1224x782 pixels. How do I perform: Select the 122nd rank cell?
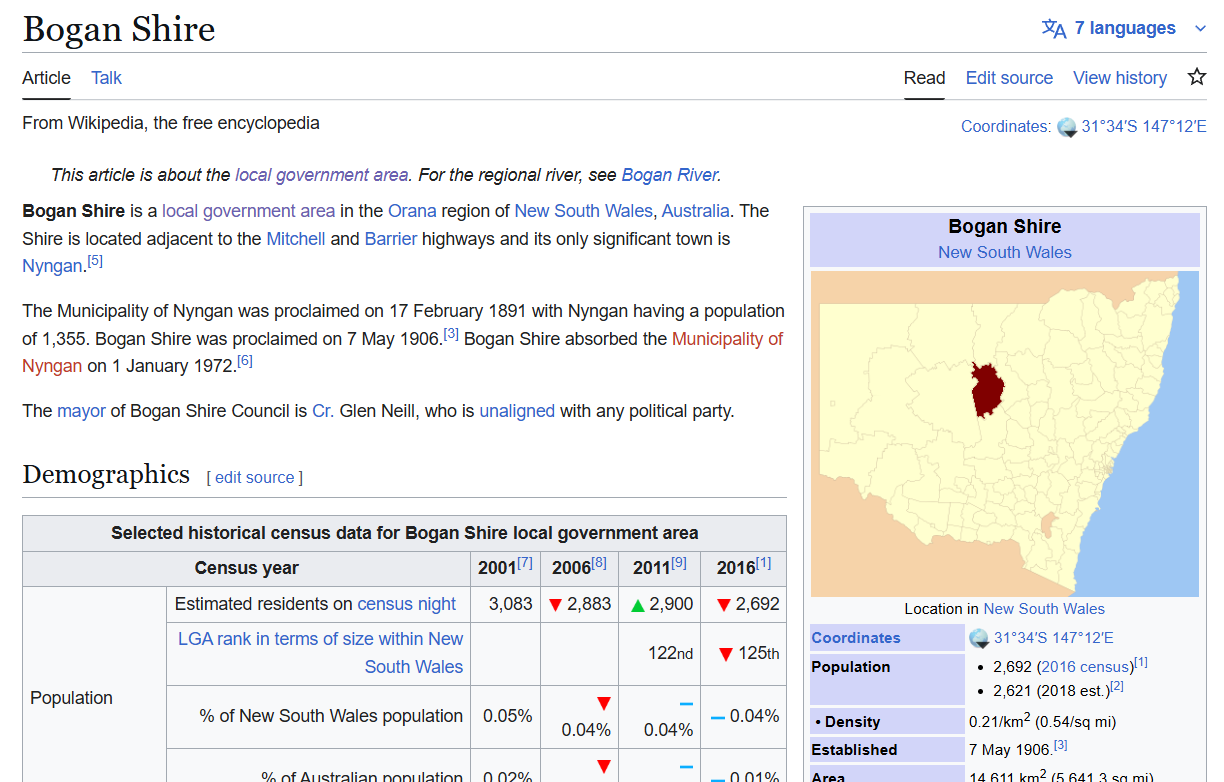coord(660,654)
